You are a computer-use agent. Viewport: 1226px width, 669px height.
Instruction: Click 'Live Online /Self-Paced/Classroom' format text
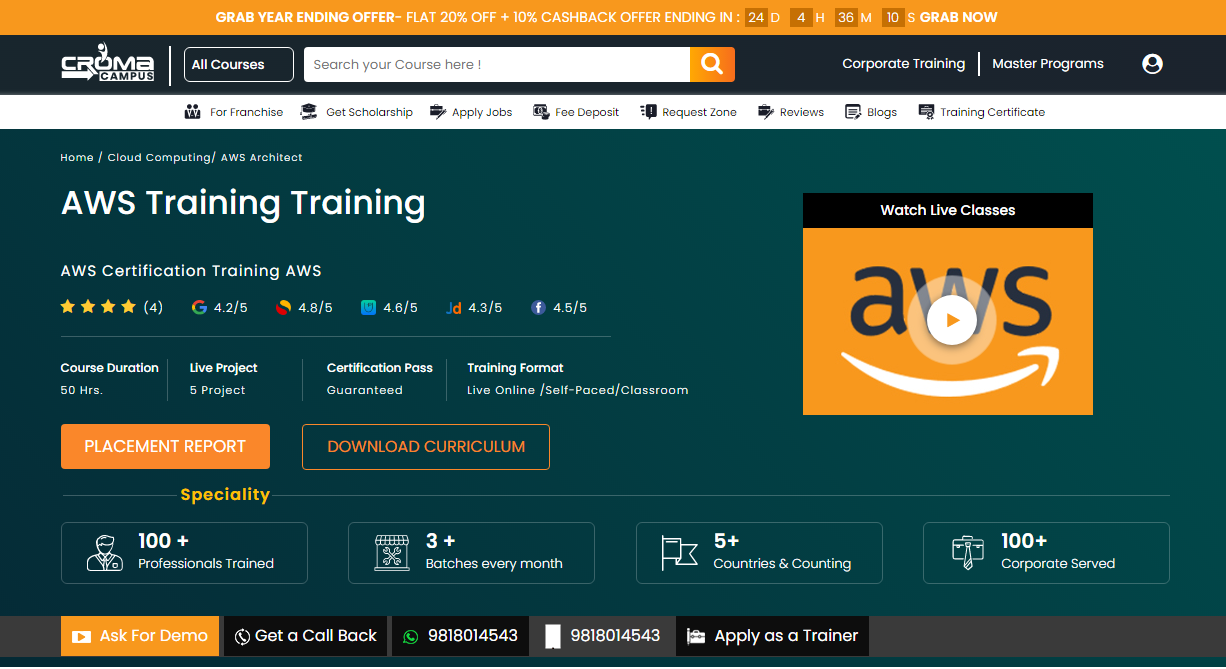click(578, 390)
